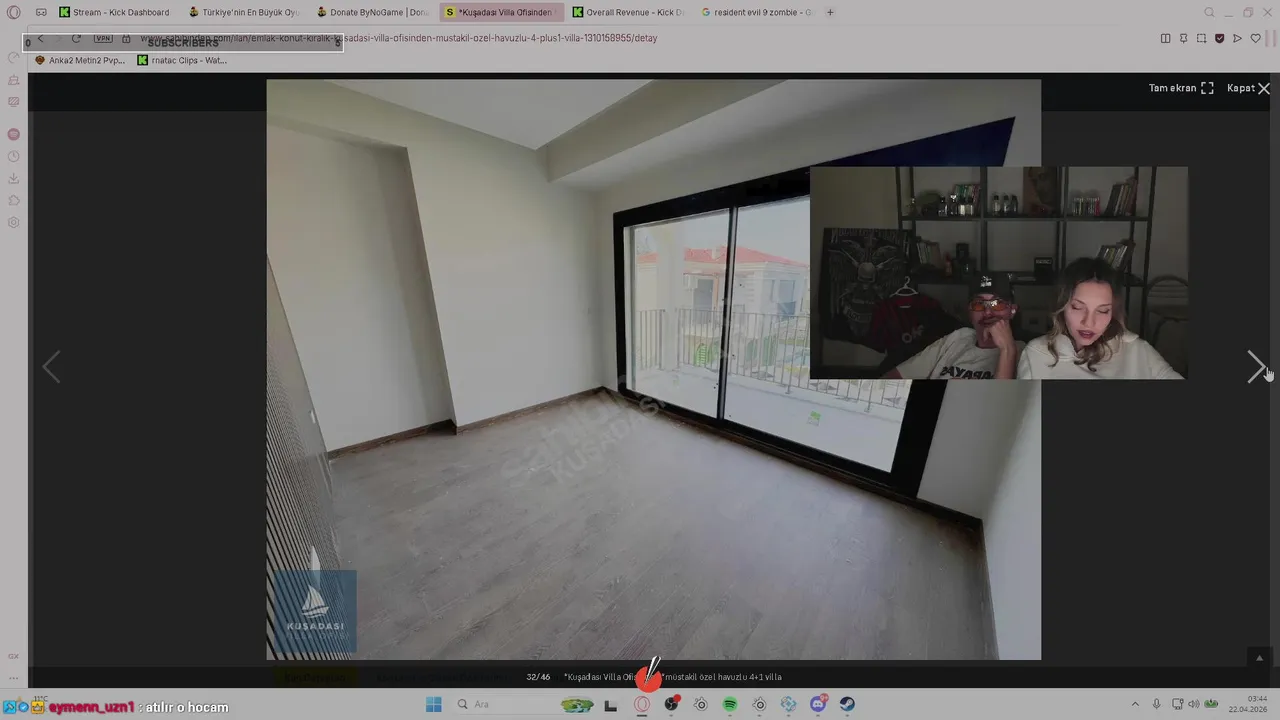The height and width of the screenshot is (720, 1280).
Task: Open Spotify from the taskbar
Action: pyautogui.click(x=730, y=704)
